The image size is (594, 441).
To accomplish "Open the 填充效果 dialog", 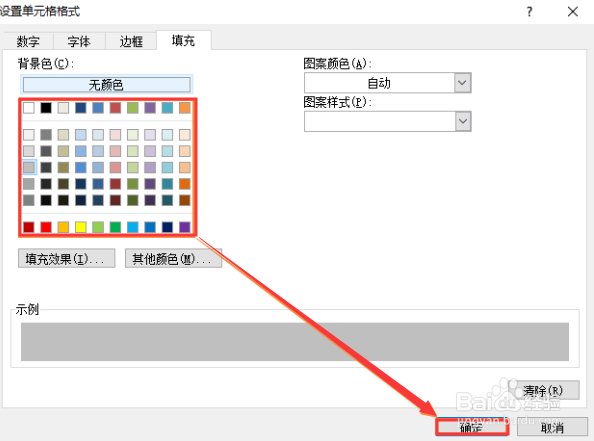I will (x=67, y=258).
